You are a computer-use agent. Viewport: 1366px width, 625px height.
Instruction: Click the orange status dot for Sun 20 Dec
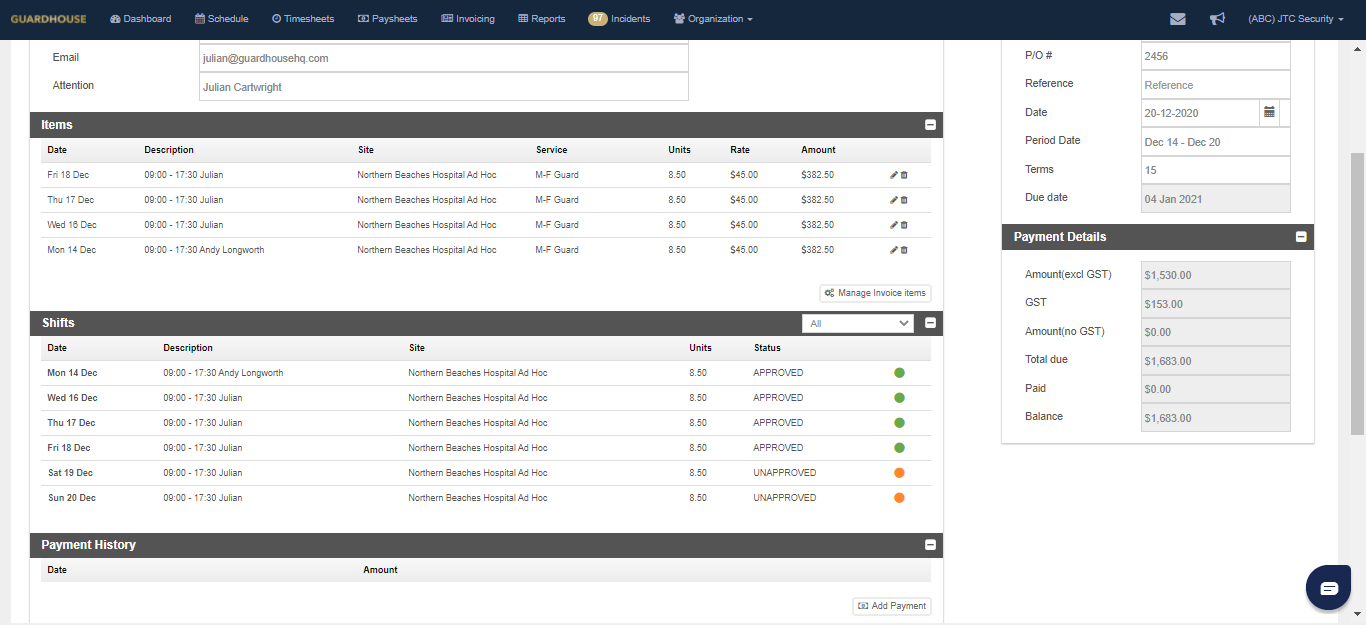pyautogui.click(x=899, y=498)
